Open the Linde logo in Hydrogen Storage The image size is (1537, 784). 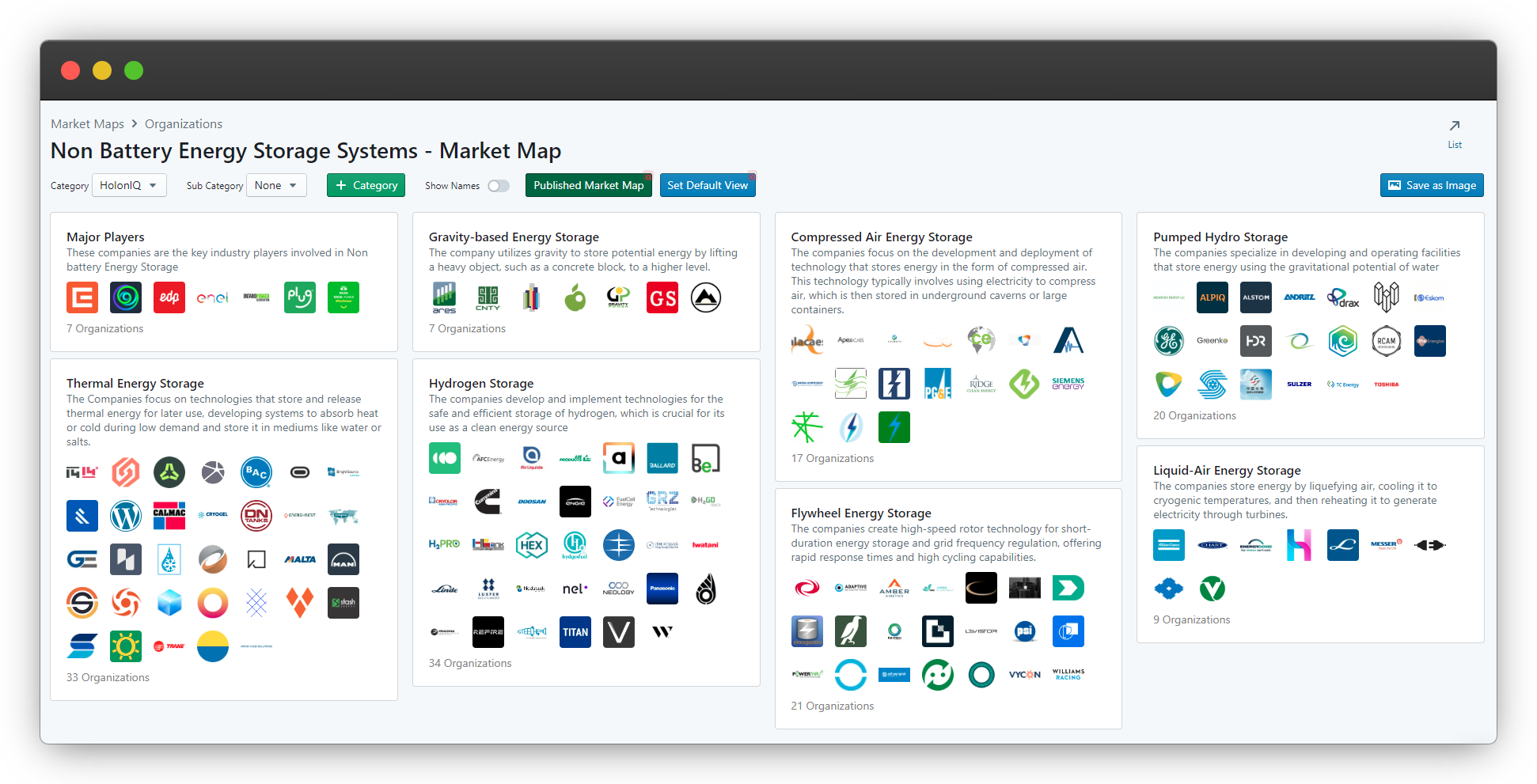(445, 589)
